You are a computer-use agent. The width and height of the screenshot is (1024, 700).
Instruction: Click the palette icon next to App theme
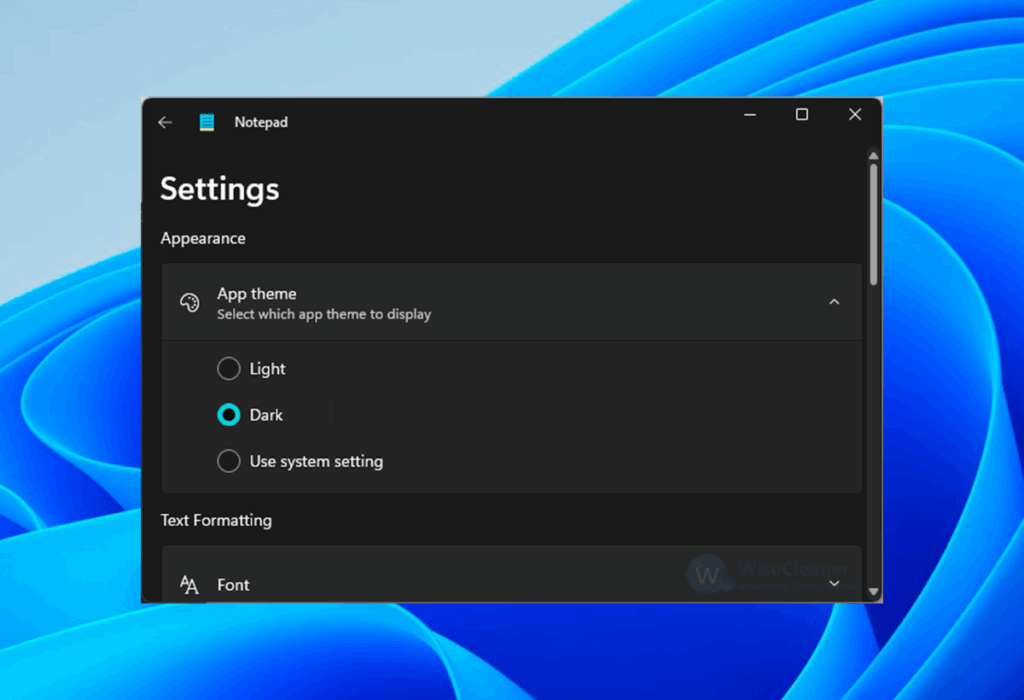coord(189,302)
